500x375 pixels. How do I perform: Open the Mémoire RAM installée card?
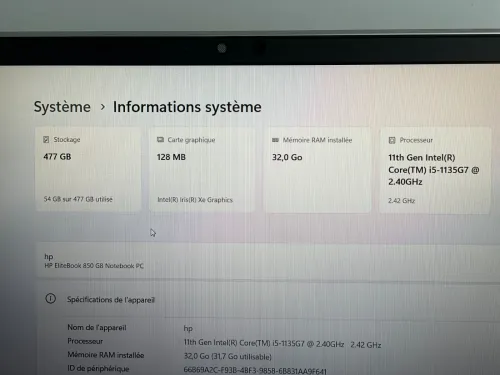(x=318, y=170)
